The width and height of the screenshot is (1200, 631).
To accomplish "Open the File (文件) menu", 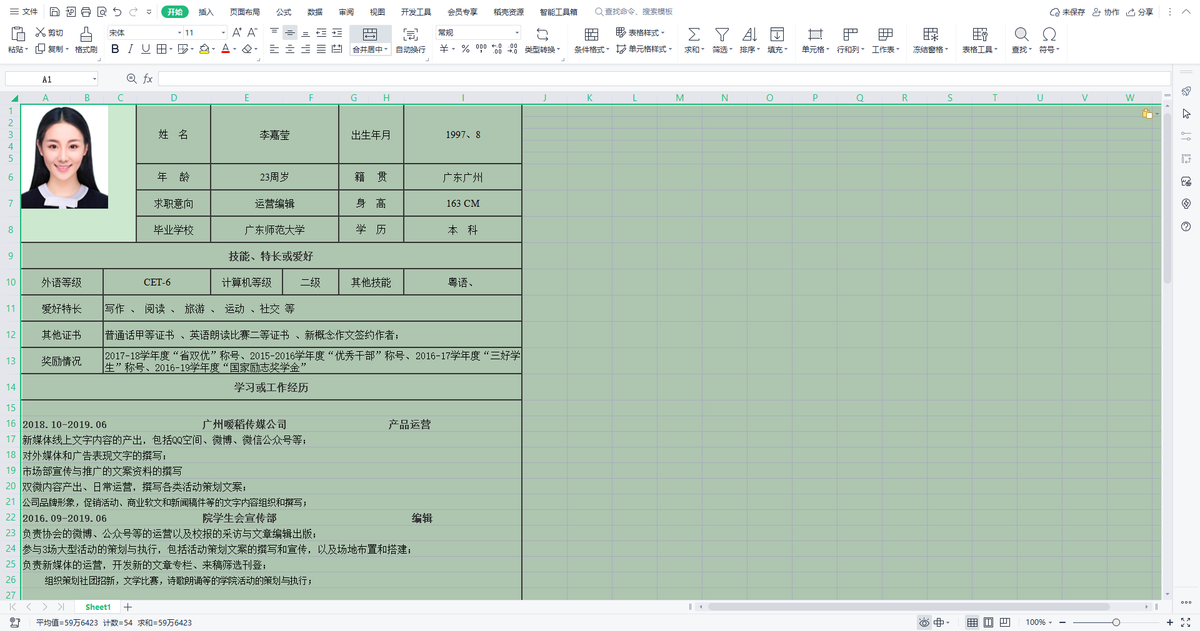I will pos(24,12).
